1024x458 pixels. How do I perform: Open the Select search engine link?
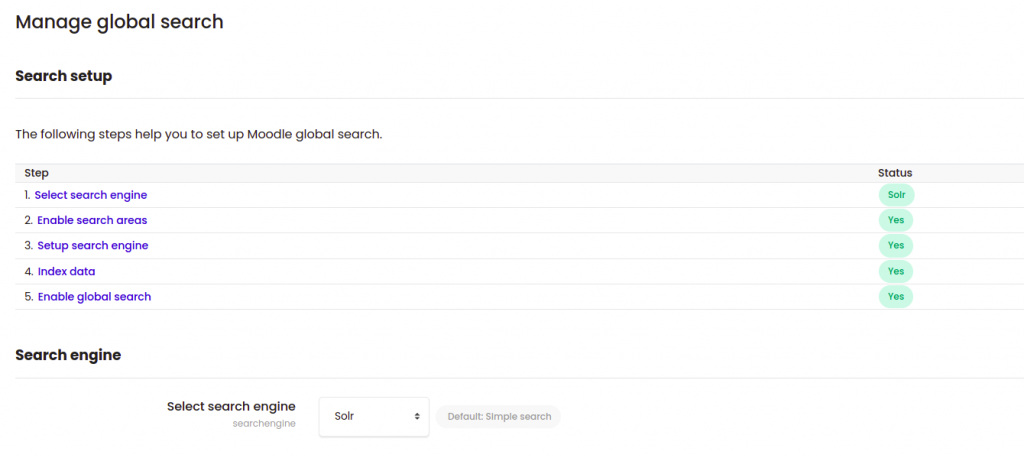click(x=91, y=195)
